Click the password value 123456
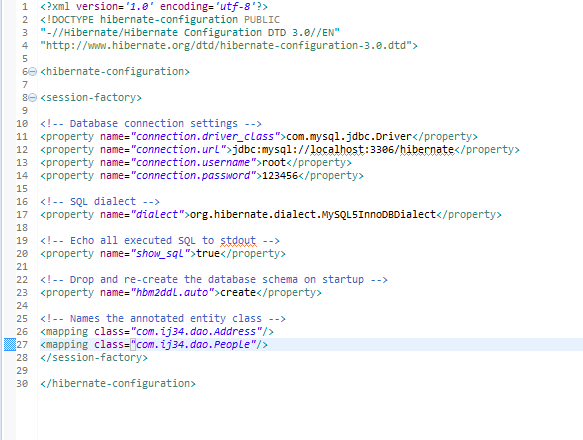This screenshot has width=583, height=440. pos(280,176)
